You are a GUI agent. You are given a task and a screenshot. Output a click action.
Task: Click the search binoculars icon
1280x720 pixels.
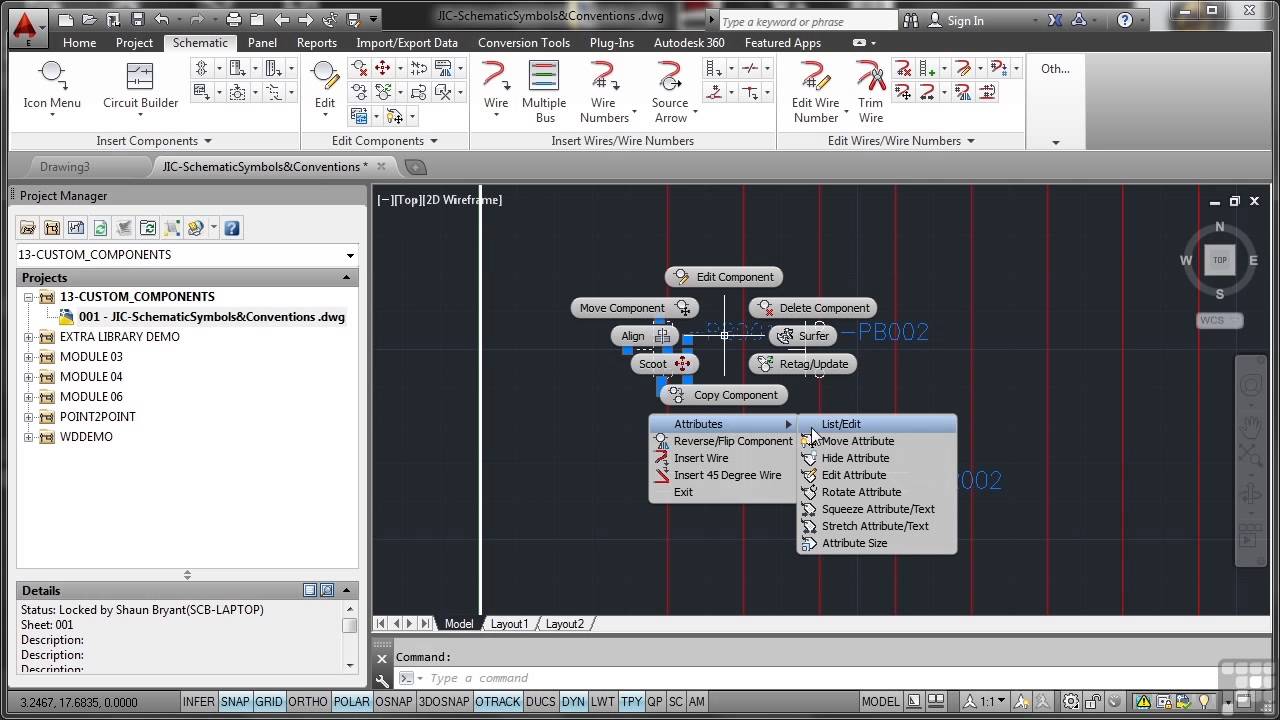coord(910,20)
